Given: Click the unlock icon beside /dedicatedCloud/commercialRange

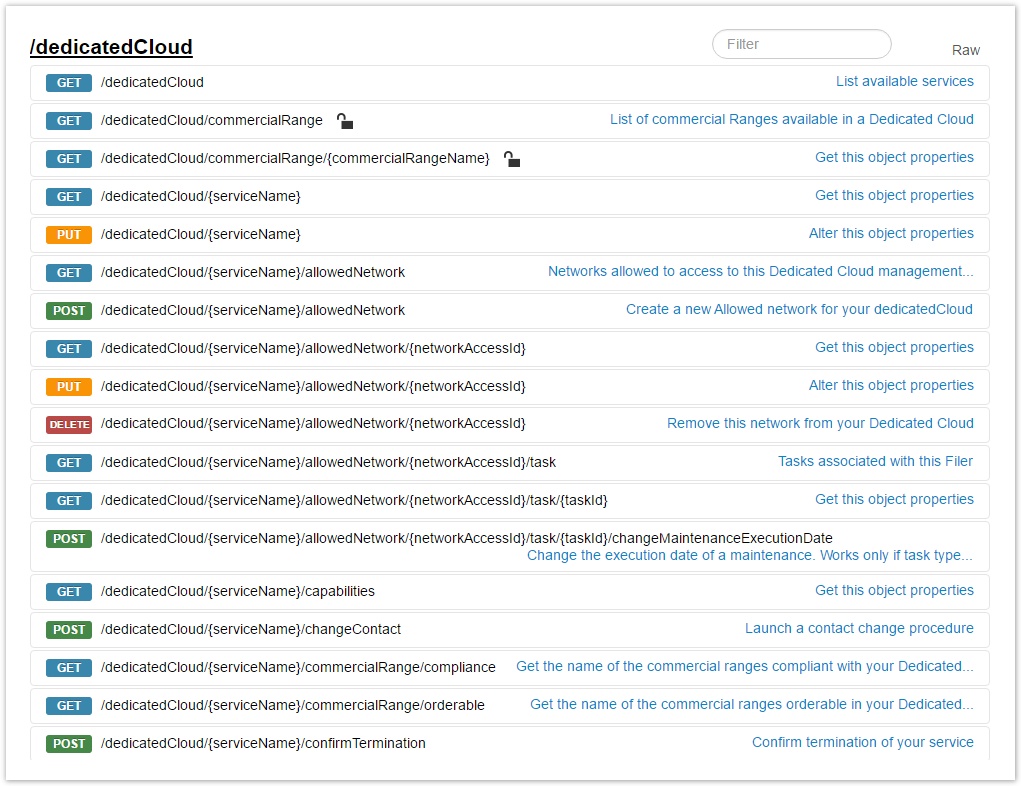Looking at the screenshot, I should click(x=344, y=121).
